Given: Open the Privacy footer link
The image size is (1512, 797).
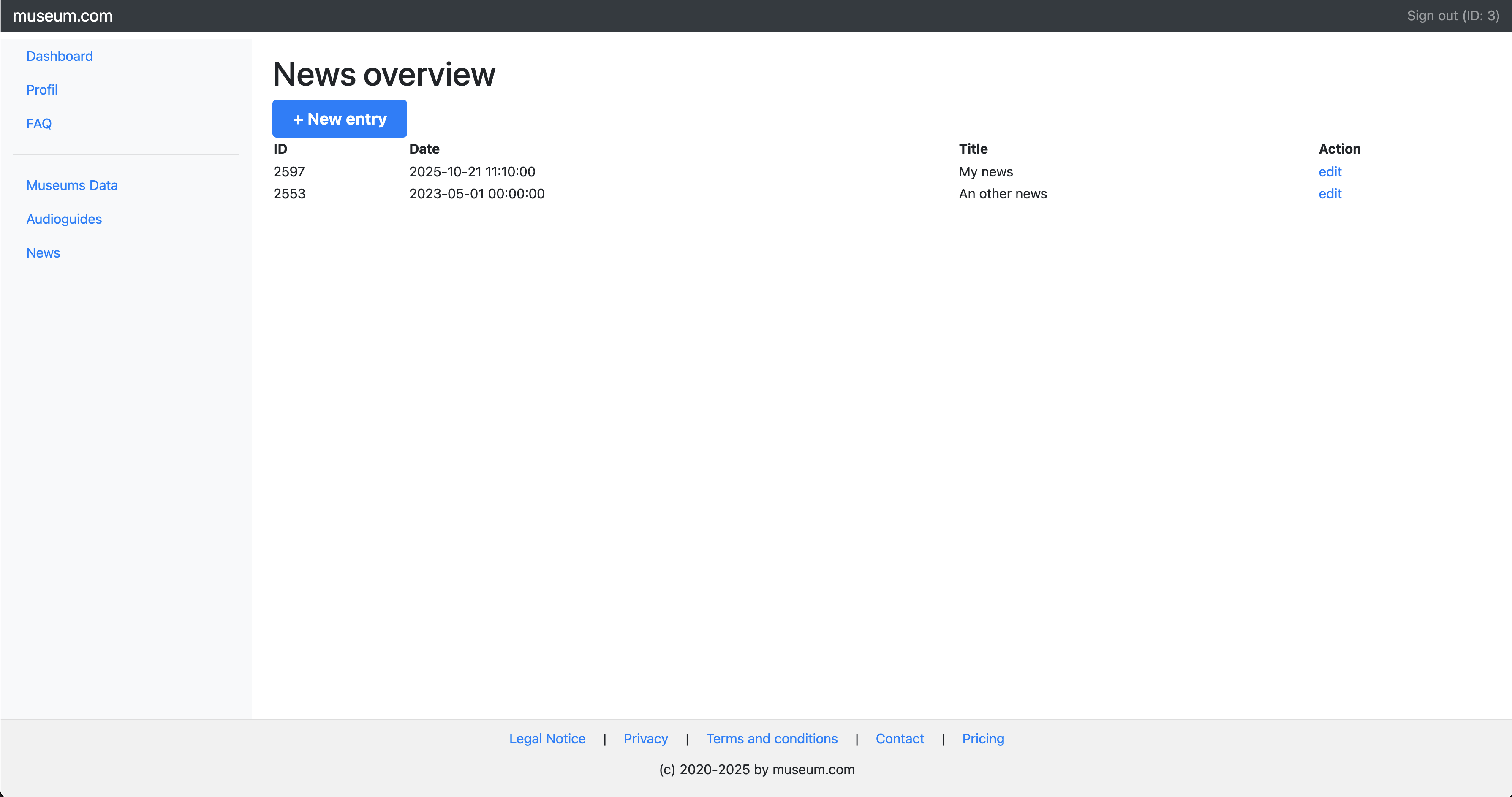Looking at the screenshot, I should 645,738.
